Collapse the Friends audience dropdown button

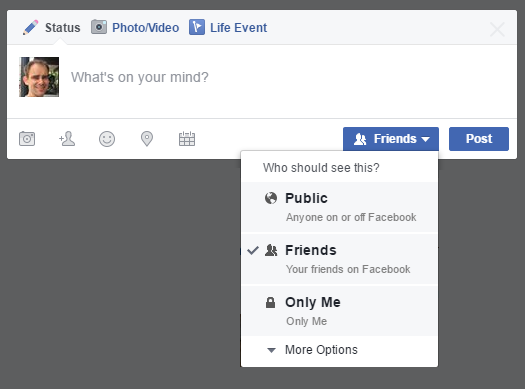pyautogui.click(x=391, y=139)
